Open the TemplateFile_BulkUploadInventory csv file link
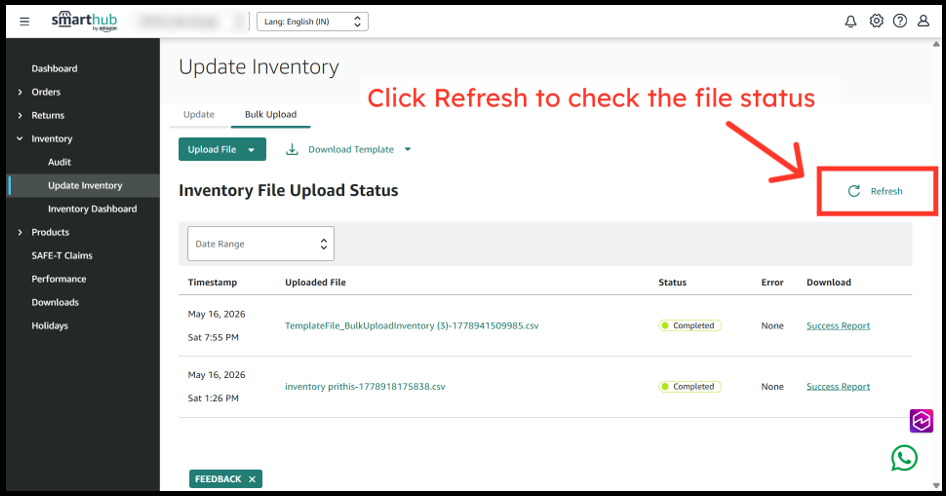The width and height of the screenshot is (946, 496). tap(412, 326)
